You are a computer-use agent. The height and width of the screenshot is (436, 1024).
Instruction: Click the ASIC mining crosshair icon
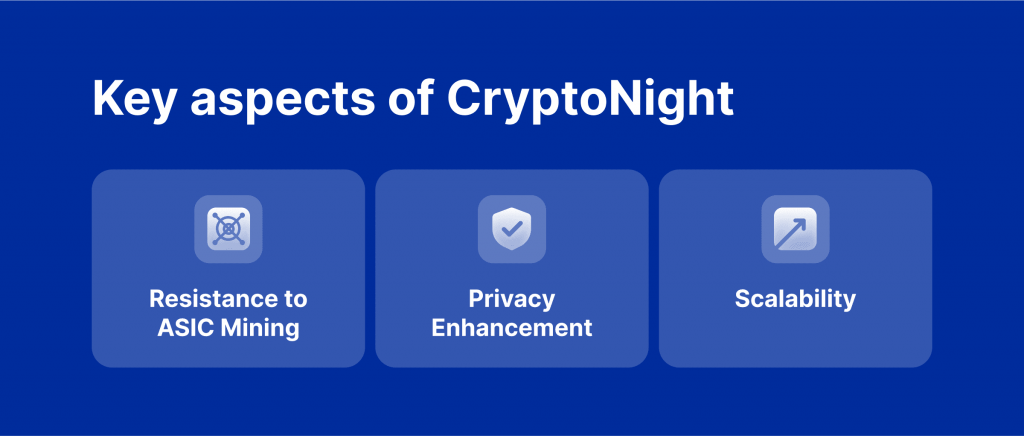228,229
